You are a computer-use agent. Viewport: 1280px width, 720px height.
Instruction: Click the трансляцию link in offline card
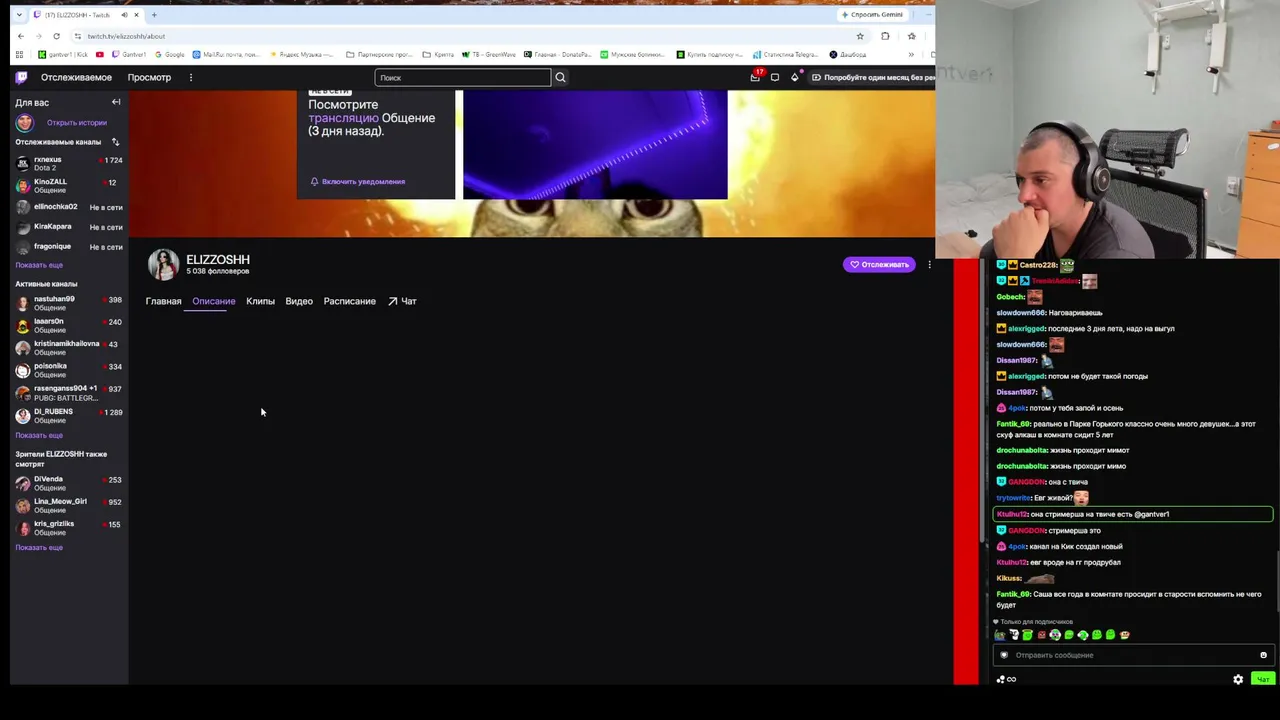coord(343,118)
